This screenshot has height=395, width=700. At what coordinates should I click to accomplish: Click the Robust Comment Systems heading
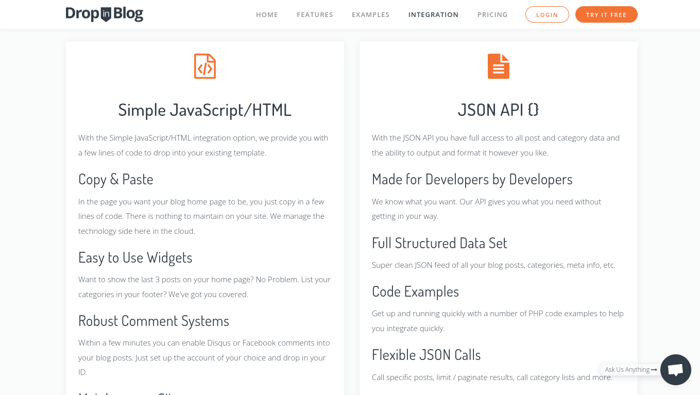(x=154, y=321)
